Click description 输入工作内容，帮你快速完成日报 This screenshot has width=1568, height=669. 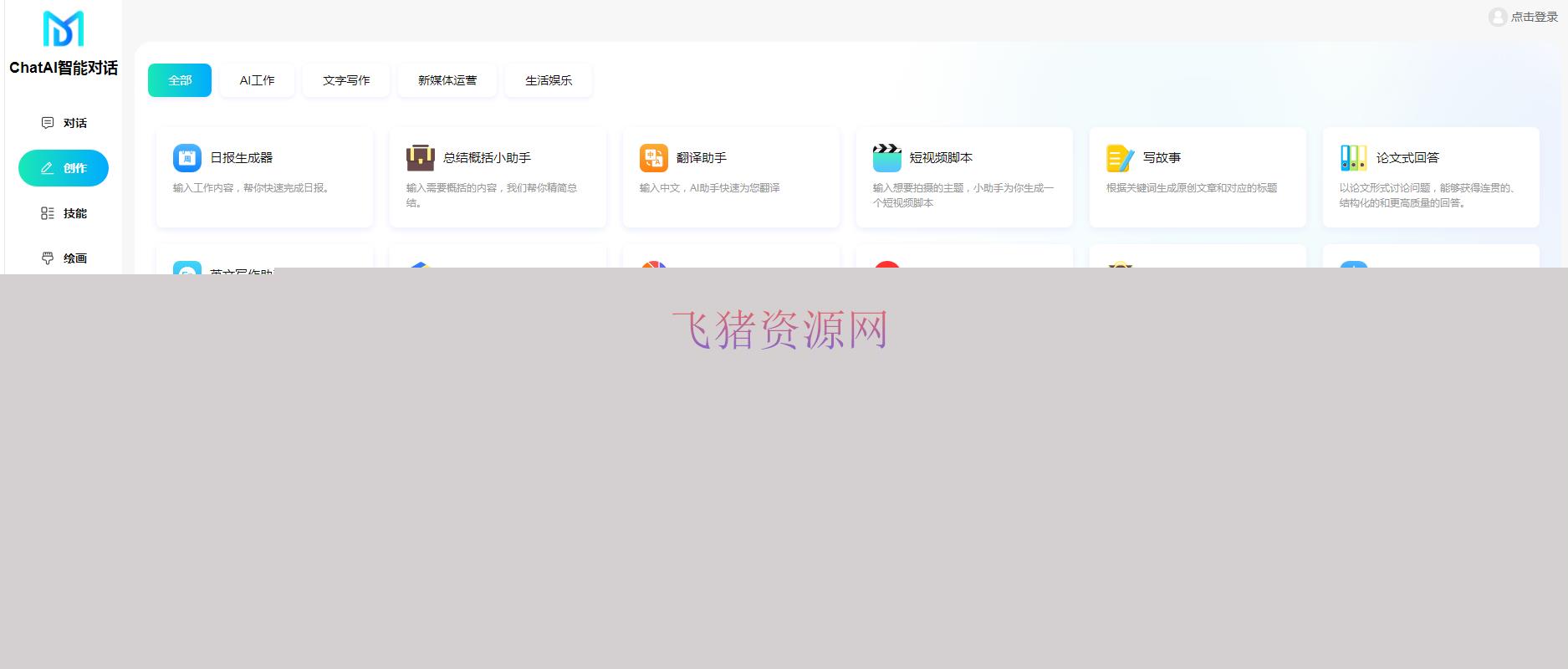[x=253, y=188]
